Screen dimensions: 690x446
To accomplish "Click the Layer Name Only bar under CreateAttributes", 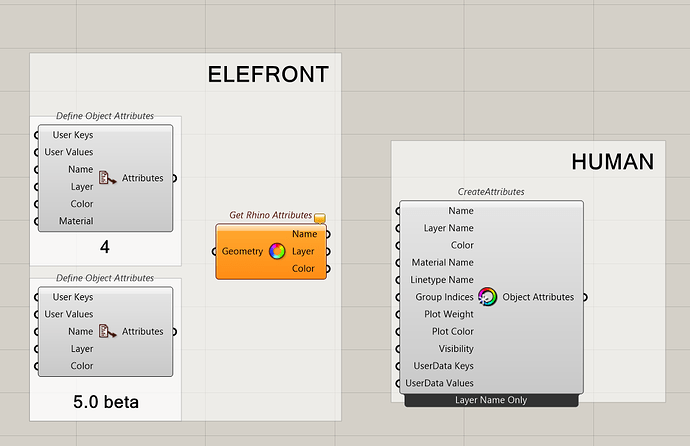I will click(x=491, y=400).
